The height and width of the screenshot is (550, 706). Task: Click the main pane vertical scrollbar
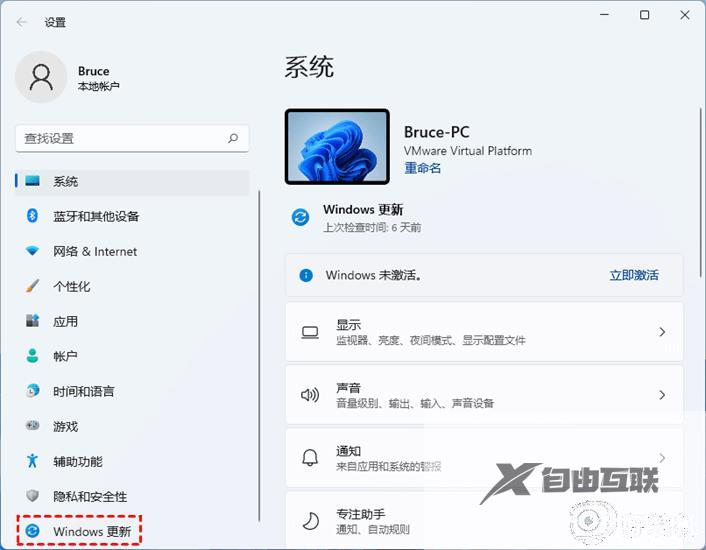[700, 193]
